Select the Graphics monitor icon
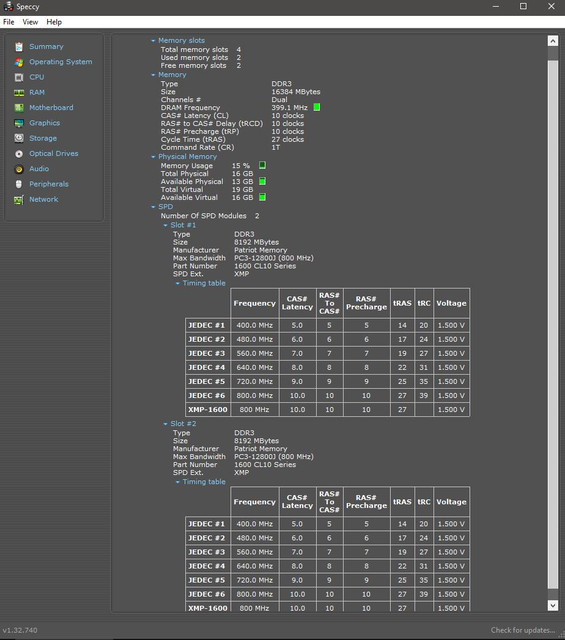This screenshot has width=565, height=640. pyautogui.click(x=19, y=123)
